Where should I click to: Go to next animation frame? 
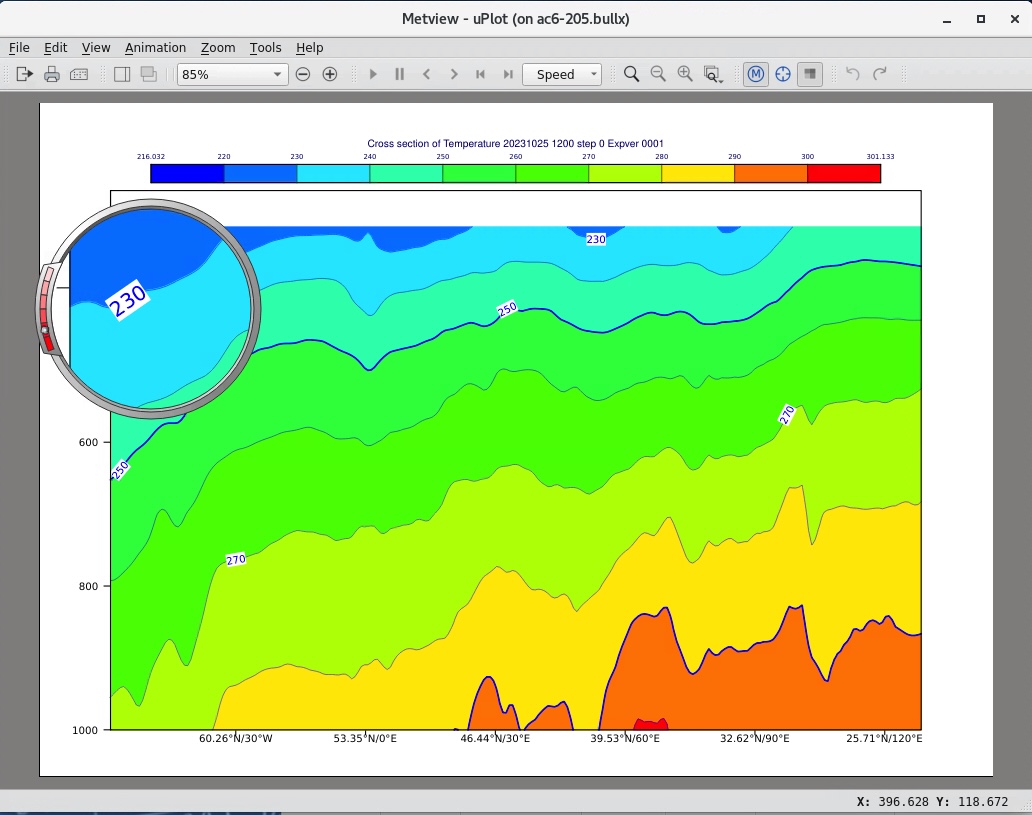point(453,74)
